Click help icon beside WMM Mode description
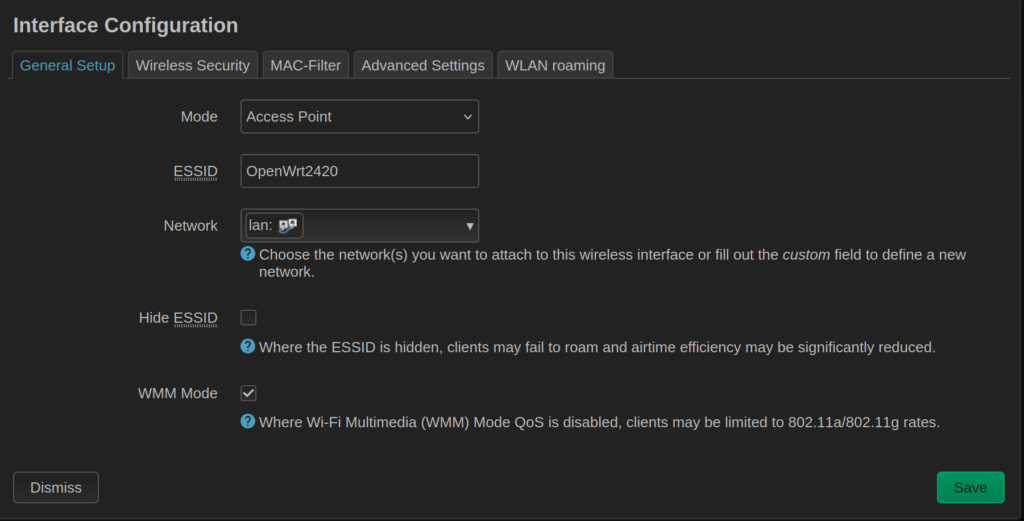Screen dimensions: 1024x521 [248, 421]
